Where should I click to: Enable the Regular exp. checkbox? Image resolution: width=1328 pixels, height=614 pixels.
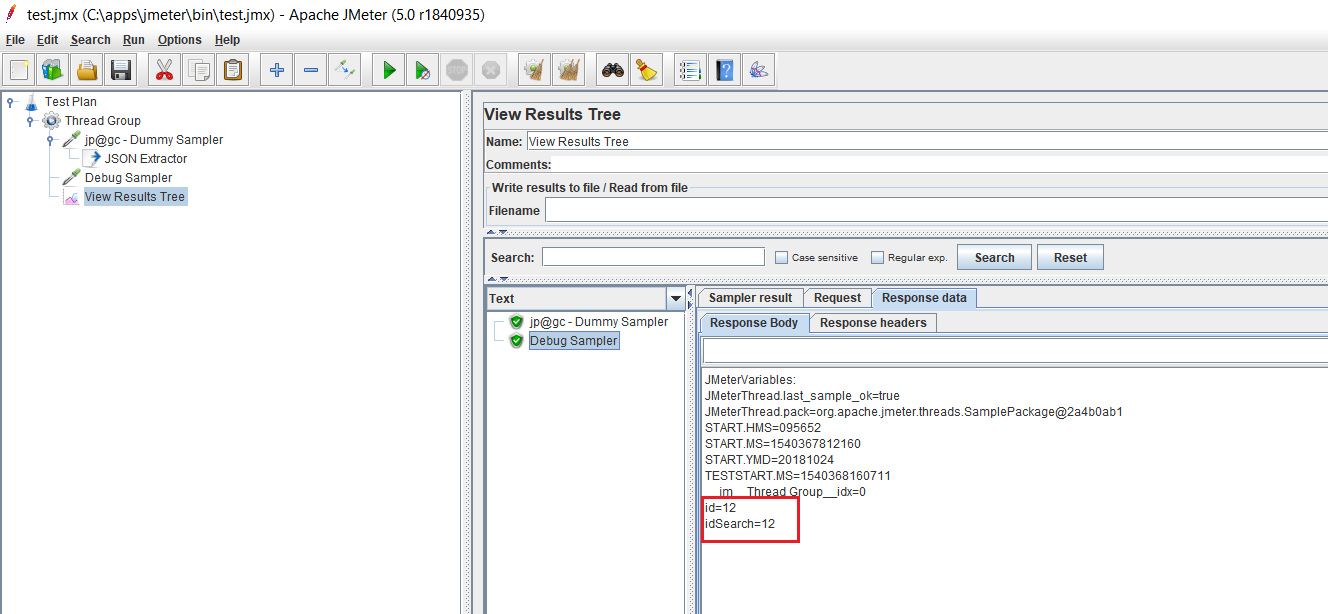[x=877, y=257]
